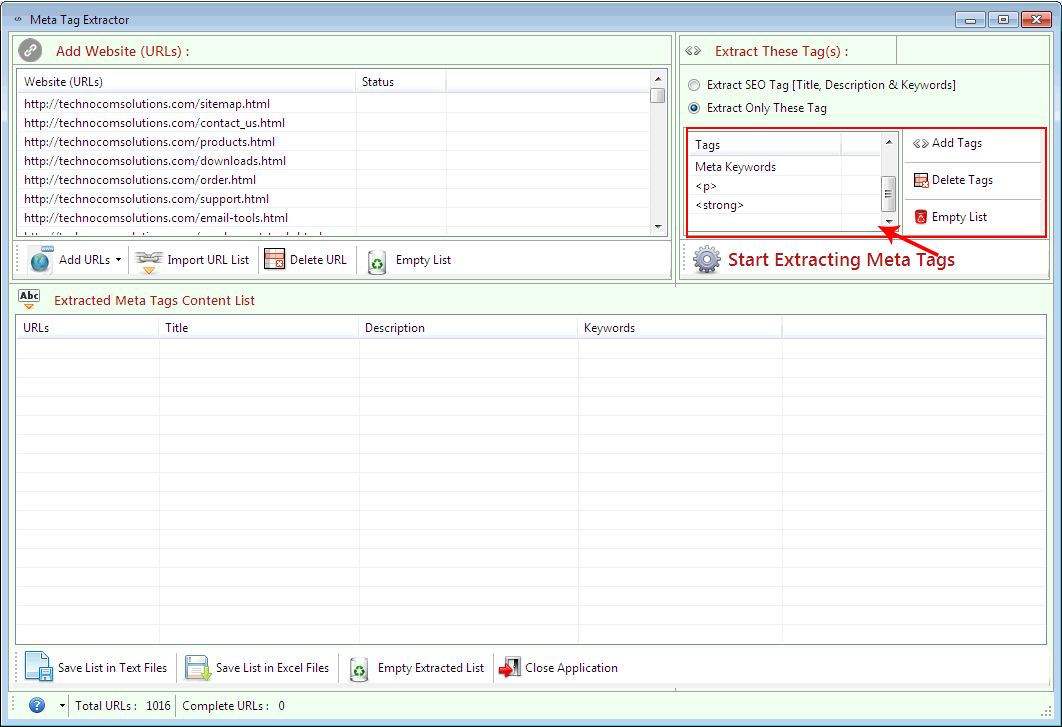The width and height of the screenshot is (1062, 727).
Task: Click the URL list scrollbar thumb
Action: 658,96
